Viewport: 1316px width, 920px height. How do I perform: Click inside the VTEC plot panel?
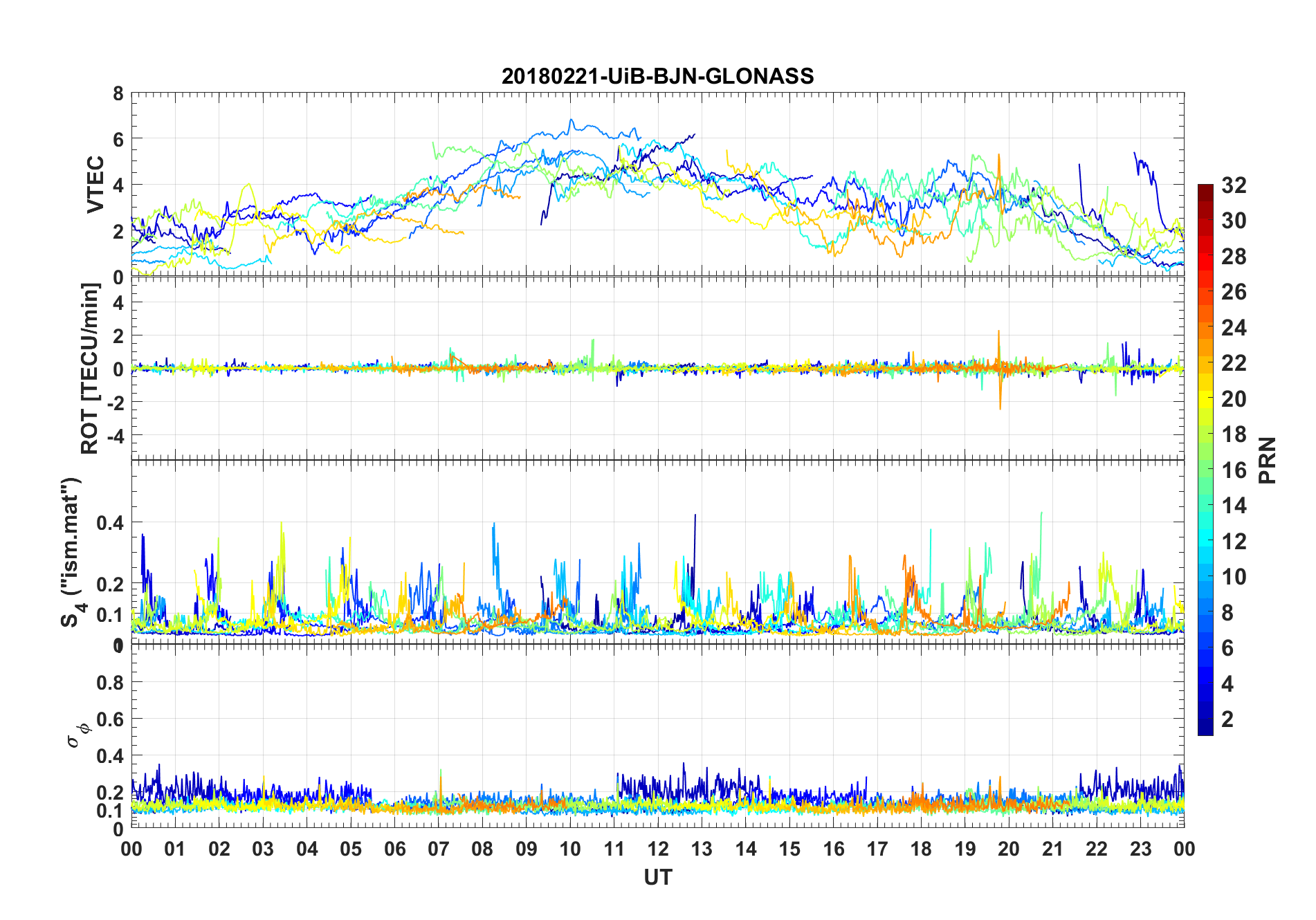point(658,185)
